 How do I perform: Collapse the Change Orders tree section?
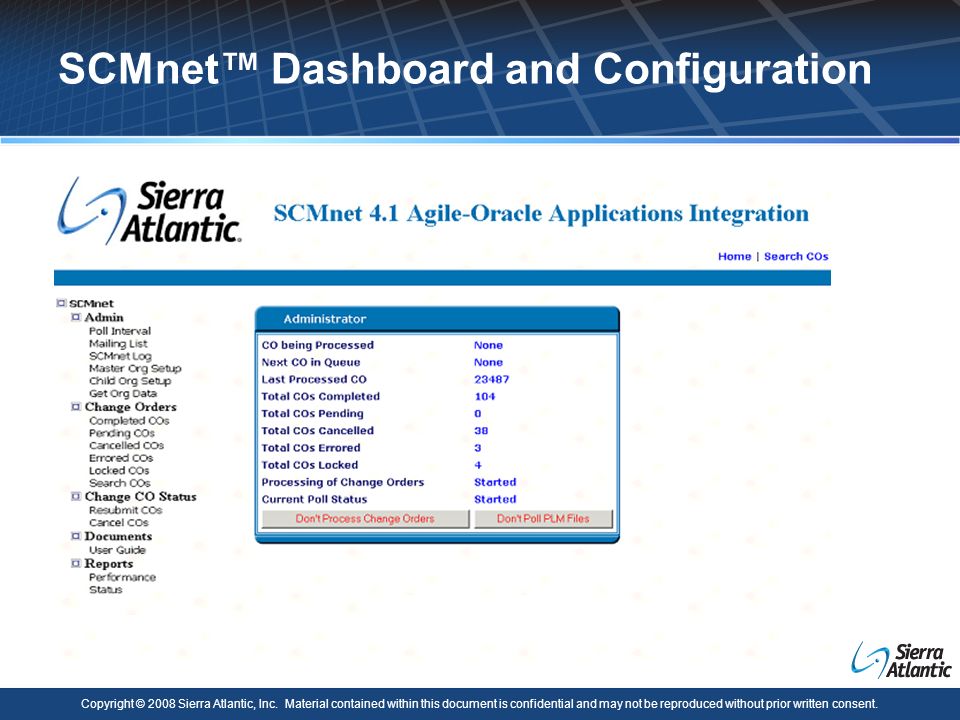pos(76,407)
